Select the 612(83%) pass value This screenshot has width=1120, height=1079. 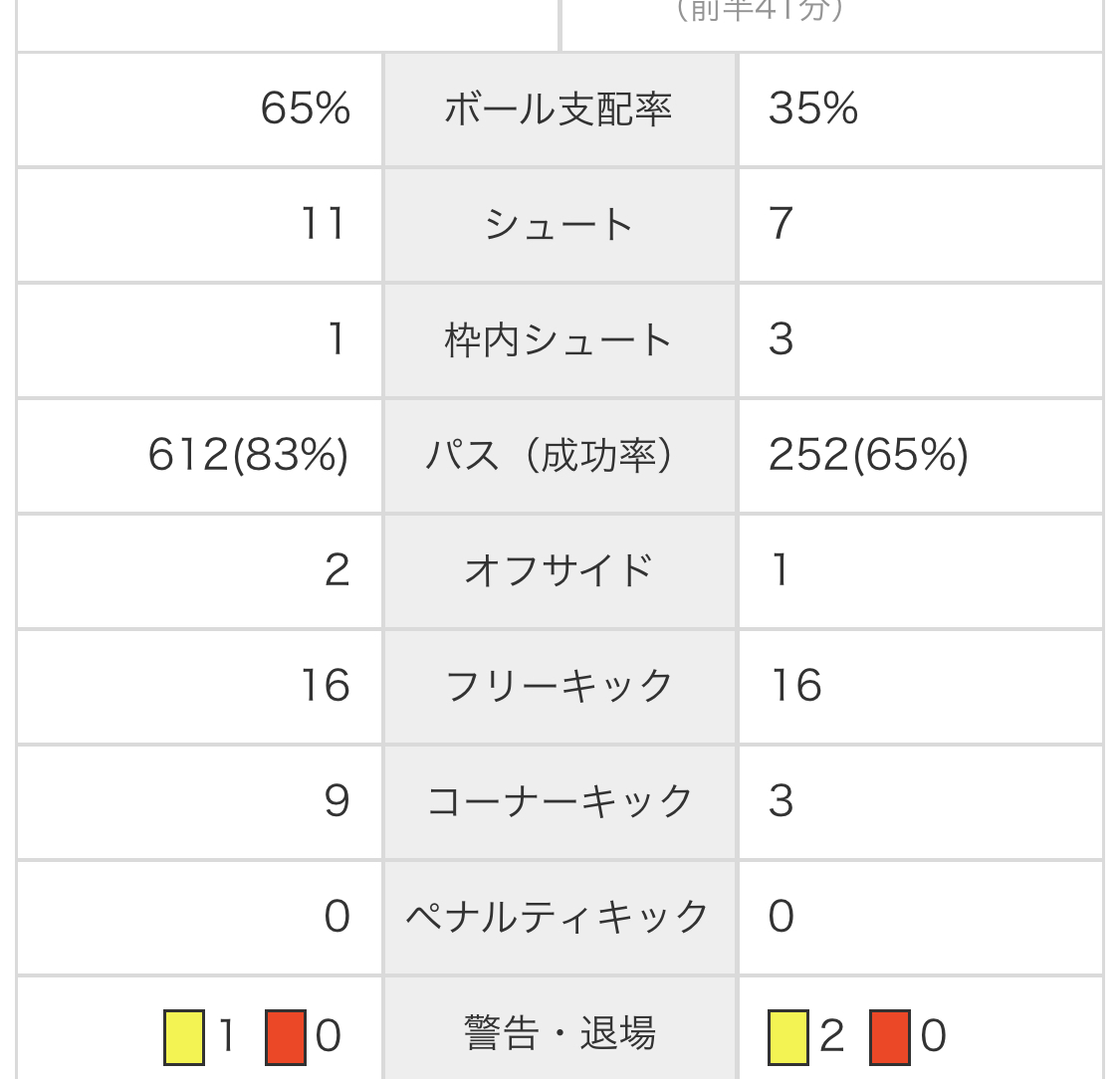249,455
